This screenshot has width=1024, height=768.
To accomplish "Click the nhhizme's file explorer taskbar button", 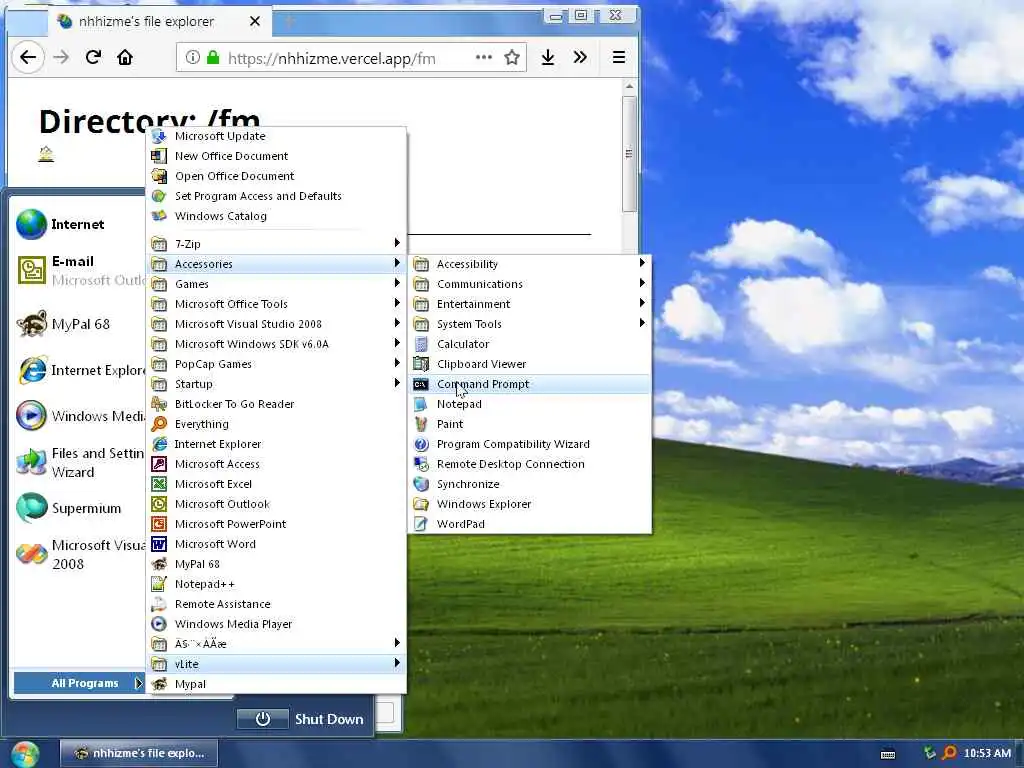I will click(x=139, y=754).
